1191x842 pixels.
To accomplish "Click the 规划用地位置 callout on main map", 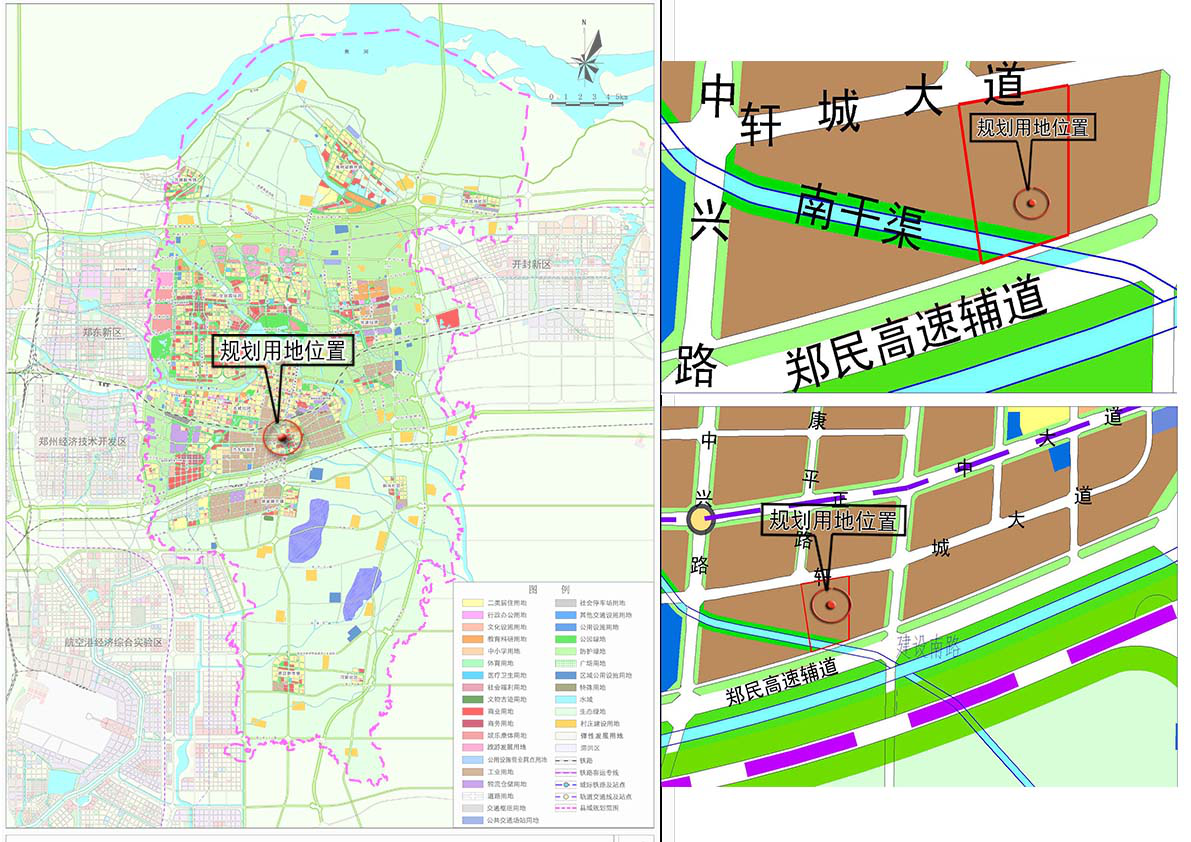I will click(283, 352).
